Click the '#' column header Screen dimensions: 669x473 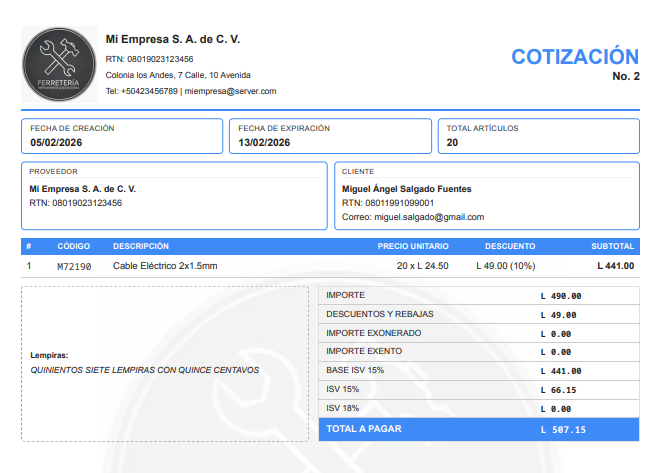29,247
